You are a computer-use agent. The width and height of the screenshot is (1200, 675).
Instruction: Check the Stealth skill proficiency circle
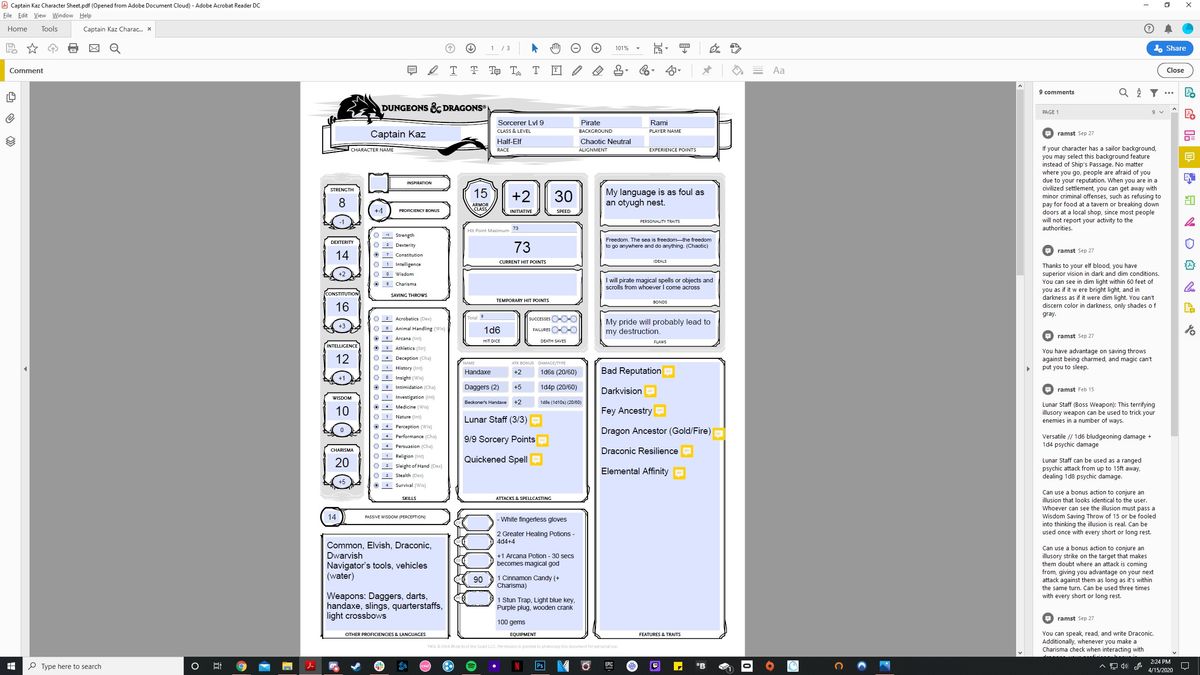(376, 476)
